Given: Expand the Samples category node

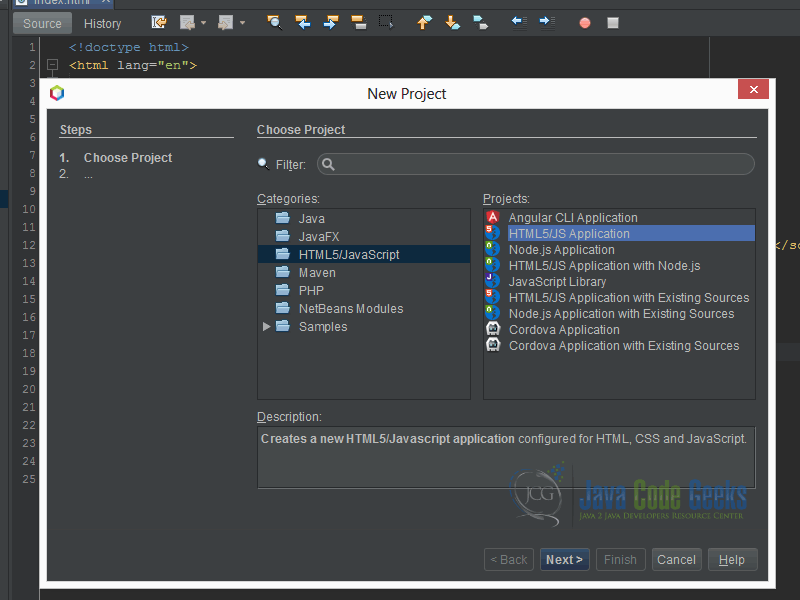Looking at the screenshot, I should tap(266, 327).
